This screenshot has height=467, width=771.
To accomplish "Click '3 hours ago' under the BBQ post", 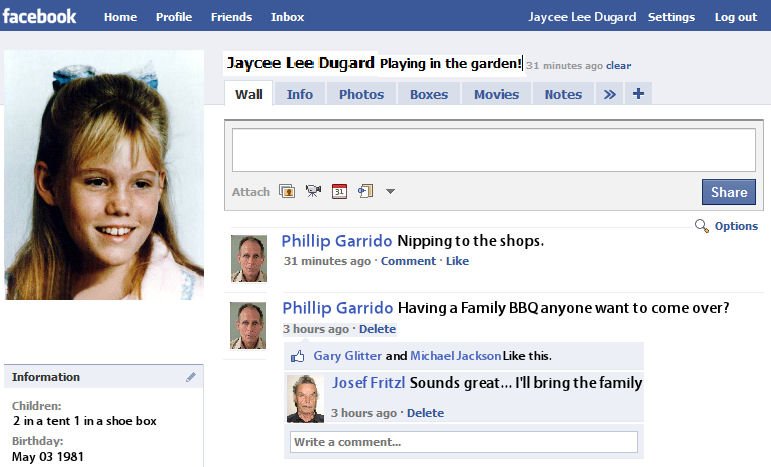I will (316, 329).
